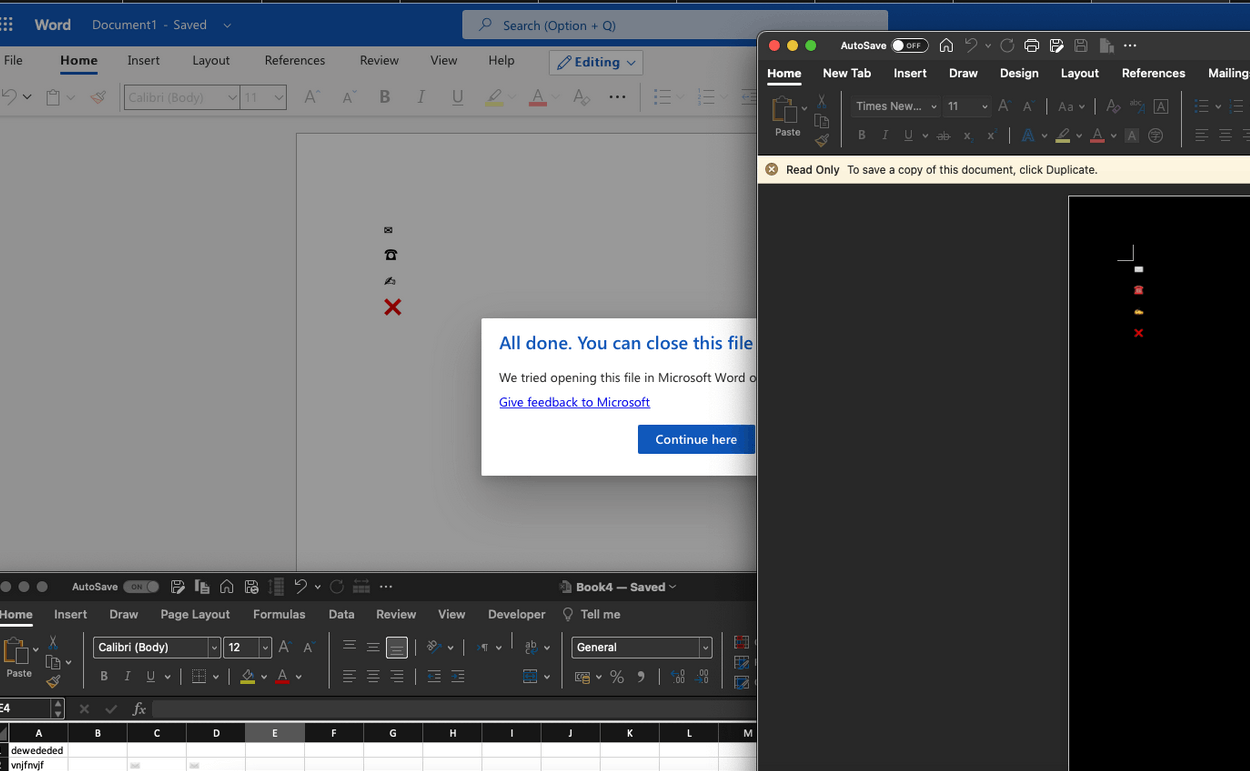
Task: Open the Calibri (Body) font dropdown in Excel
Action: tap(214, 647)
